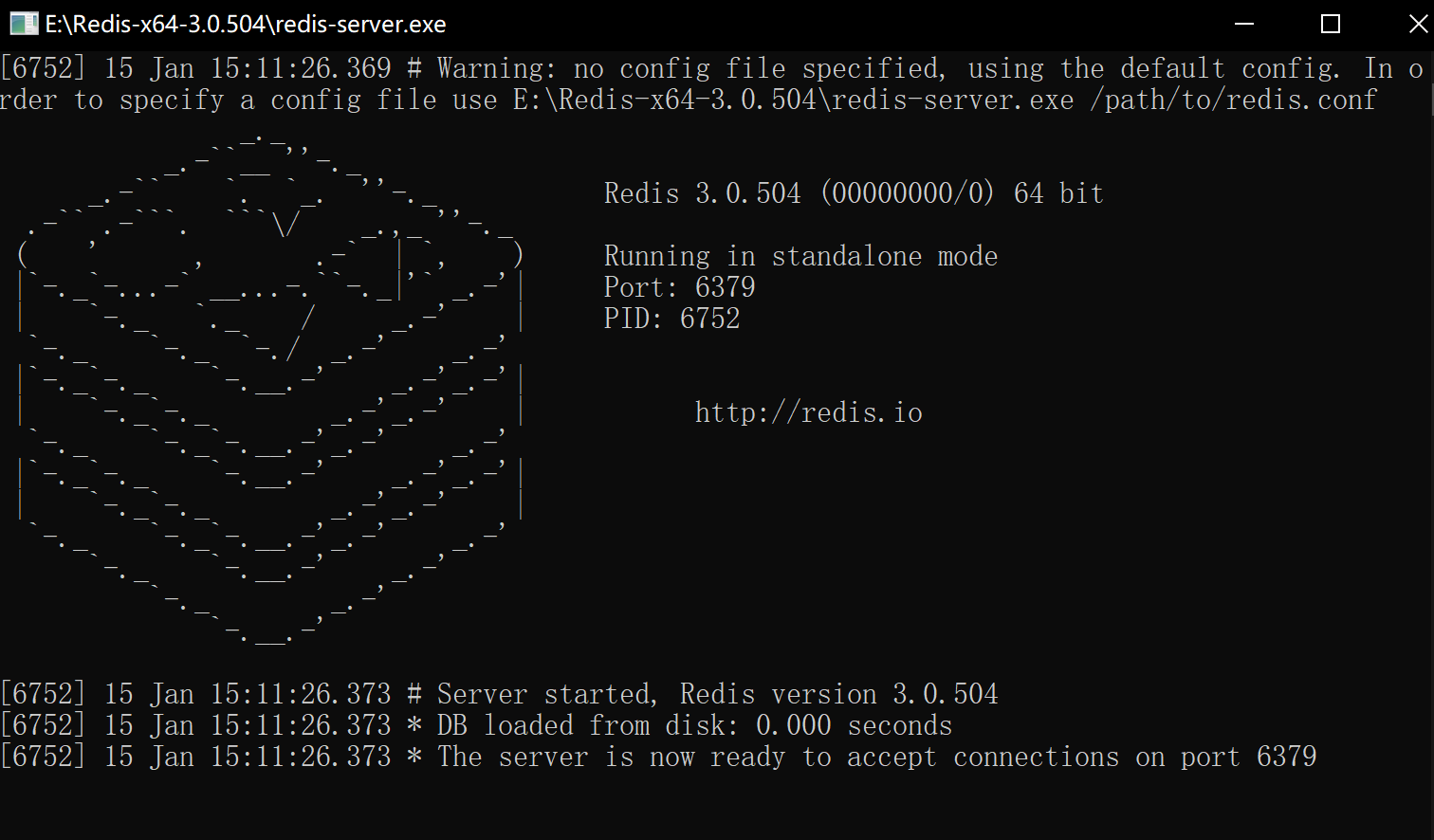The image size is (1434, 840).
Task: Click the redis-server.exe window title text
Action: coord(246,24)
